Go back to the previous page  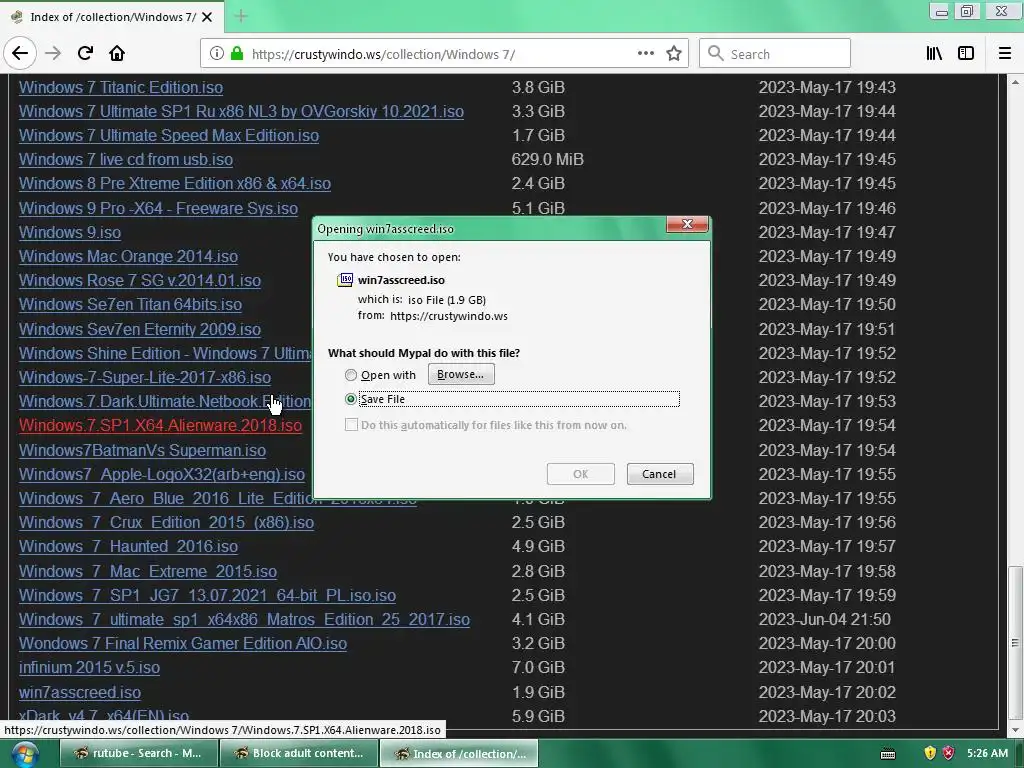click(x=20, y=54)
